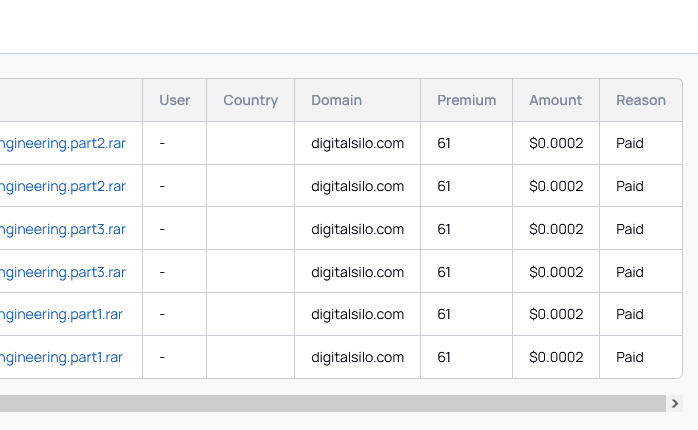
Task: Sort by the Amount column header
Action: 555,100
